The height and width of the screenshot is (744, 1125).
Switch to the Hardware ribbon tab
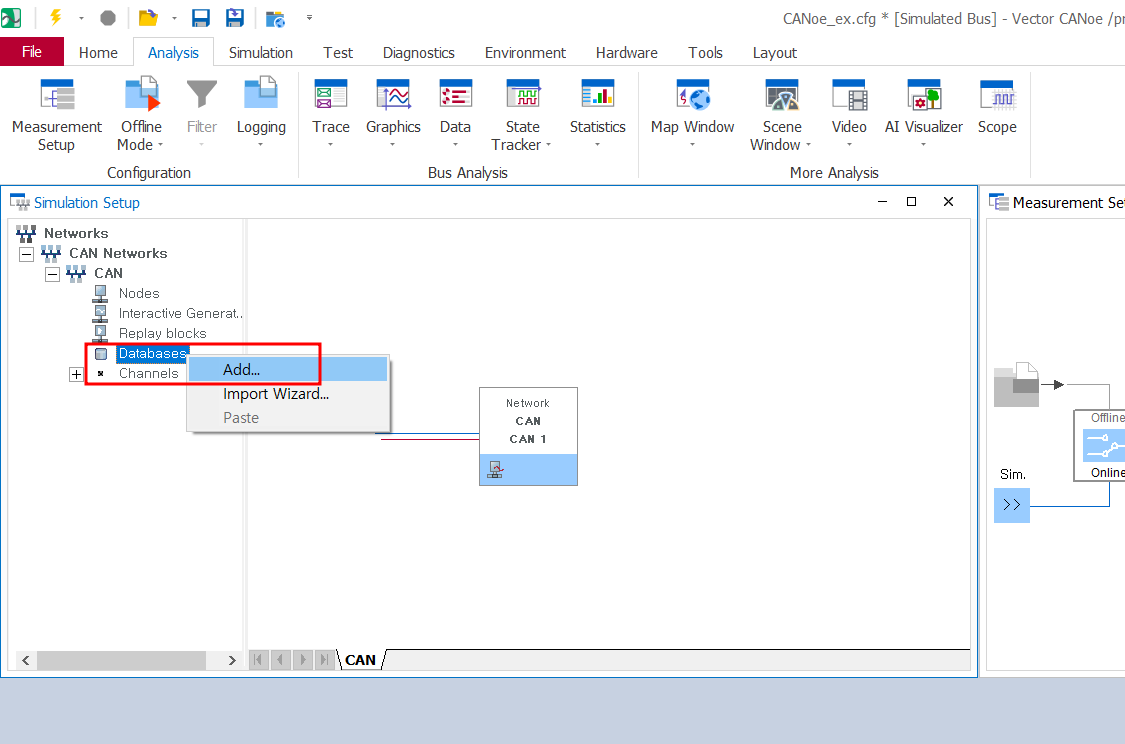[x=626, y=52]
